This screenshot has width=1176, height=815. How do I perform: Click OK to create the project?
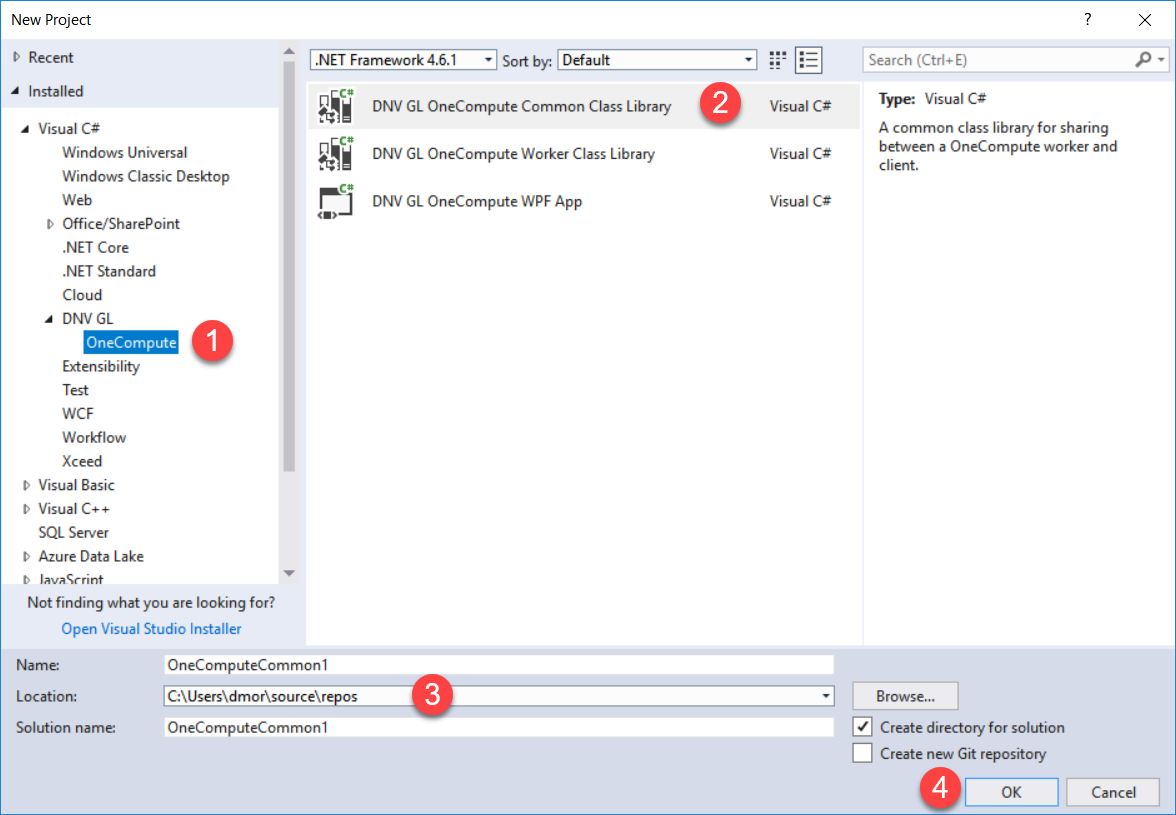click(1011, 791)
